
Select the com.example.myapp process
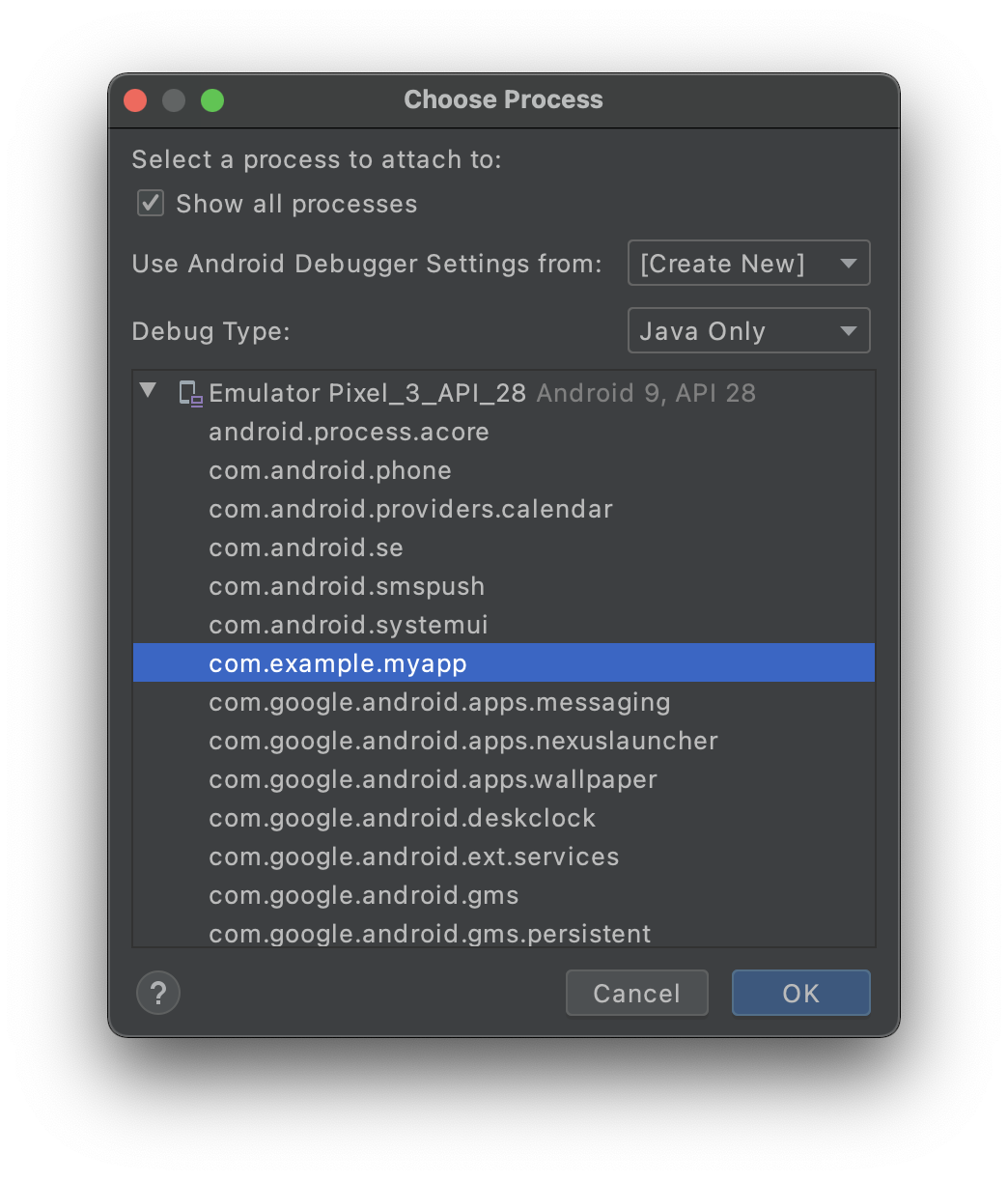tap(504, 663)
